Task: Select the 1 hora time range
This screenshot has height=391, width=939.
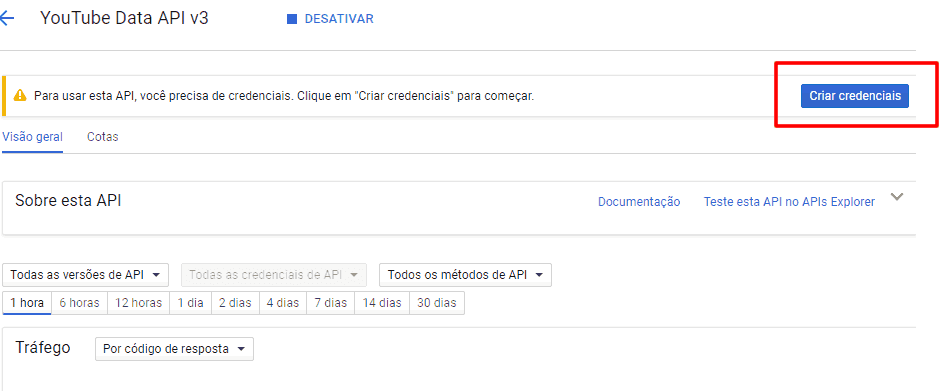Action: 27,303
